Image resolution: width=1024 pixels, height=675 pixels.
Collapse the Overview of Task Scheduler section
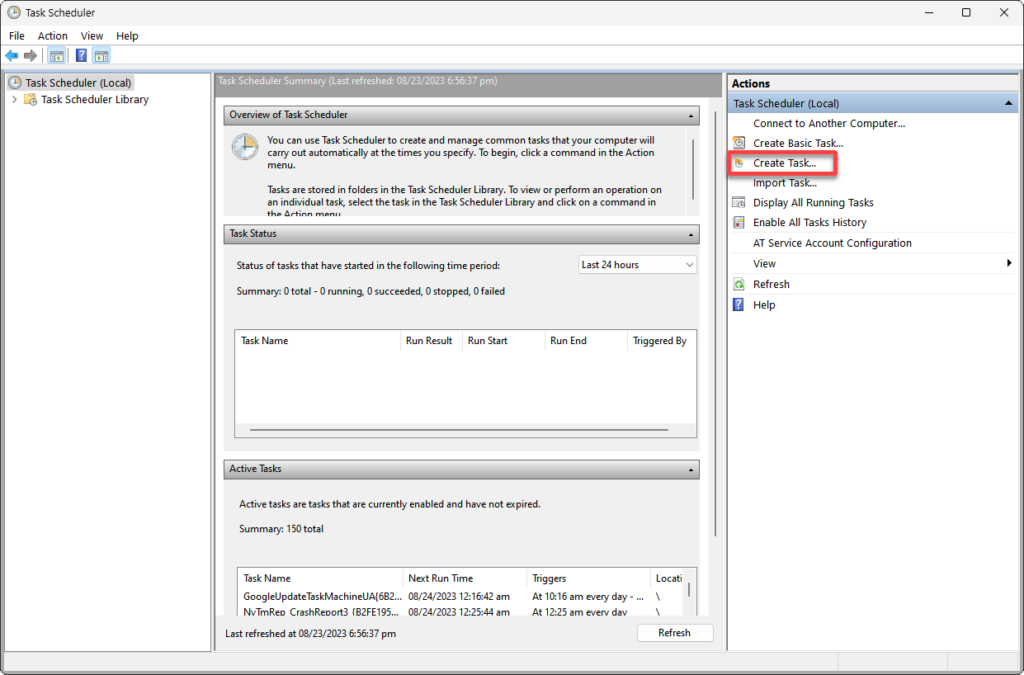click(690, 115)
